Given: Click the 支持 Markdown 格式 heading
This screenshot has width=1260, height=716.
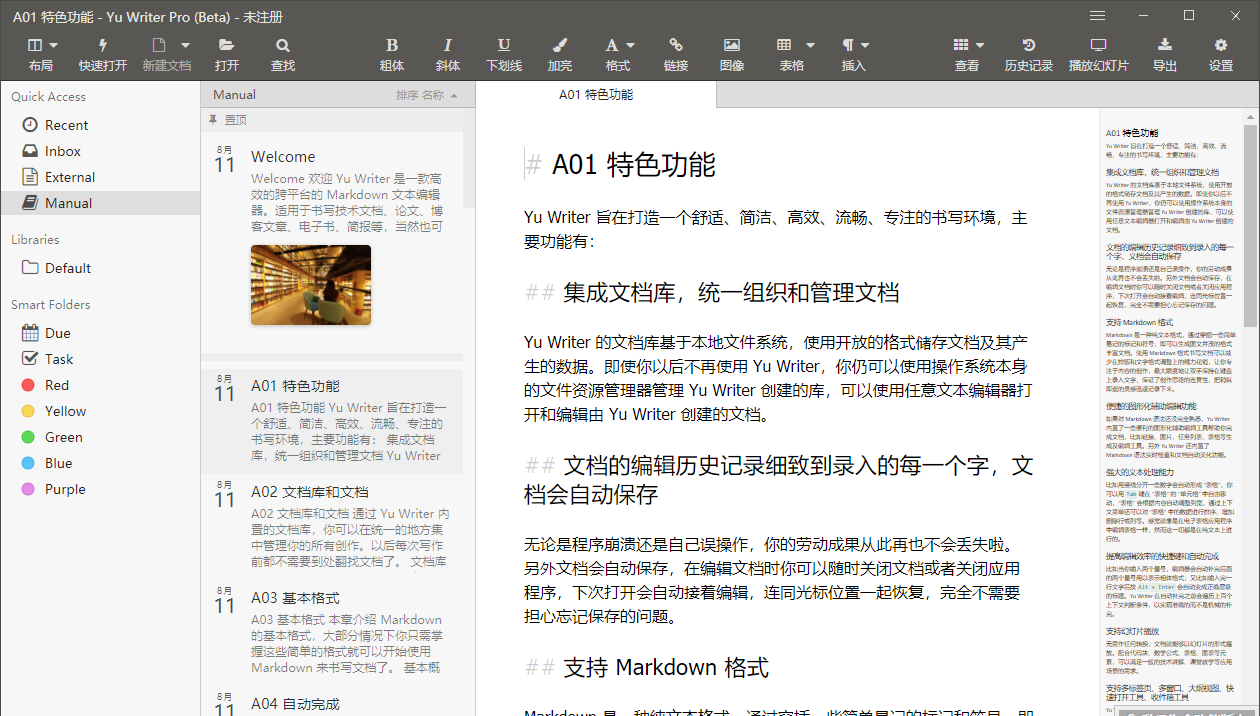Looking at the screenshot, I should click(666, 667).
